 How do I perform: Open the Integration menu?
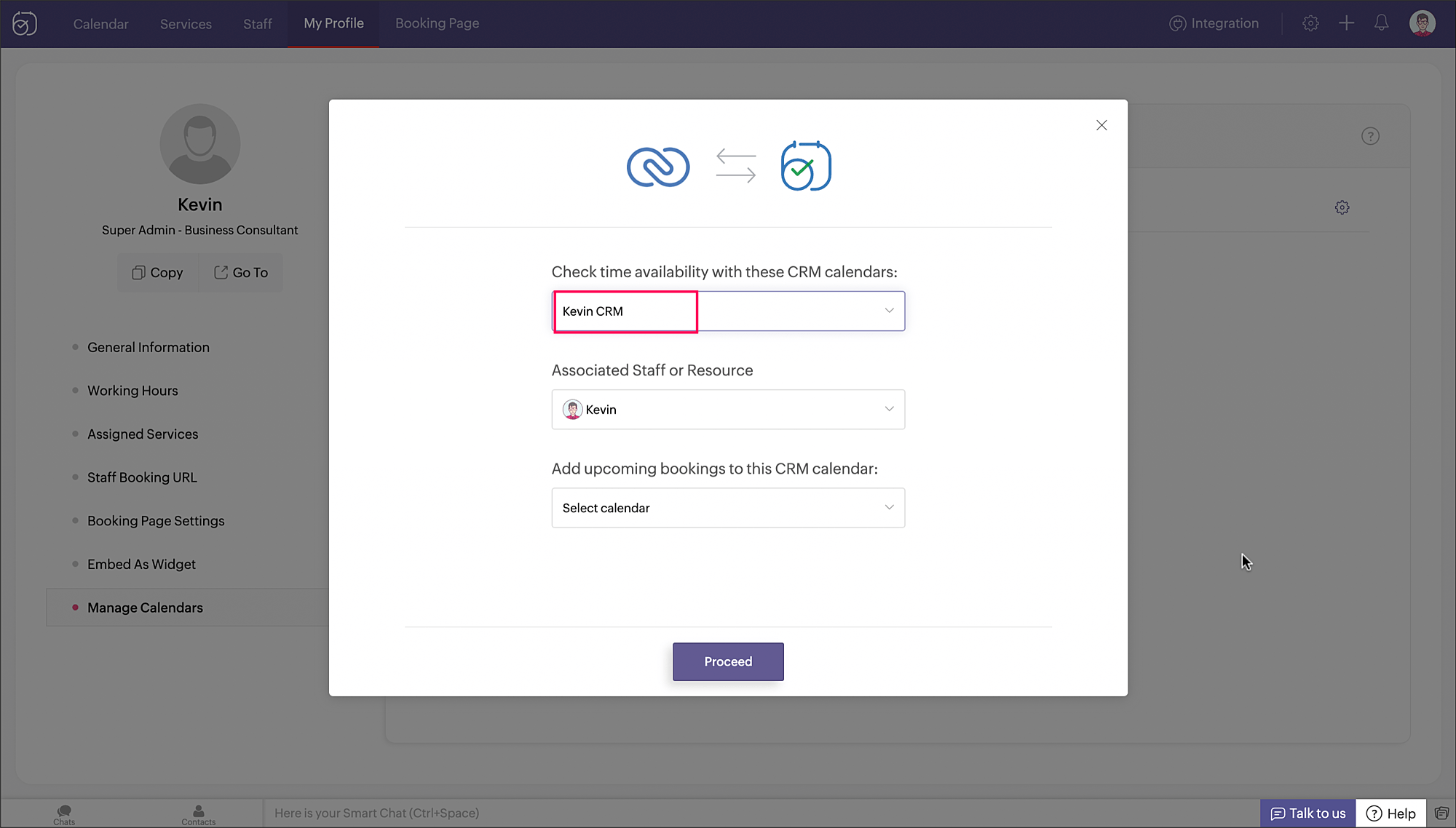pyautogui.click(x=1214, y=23)
